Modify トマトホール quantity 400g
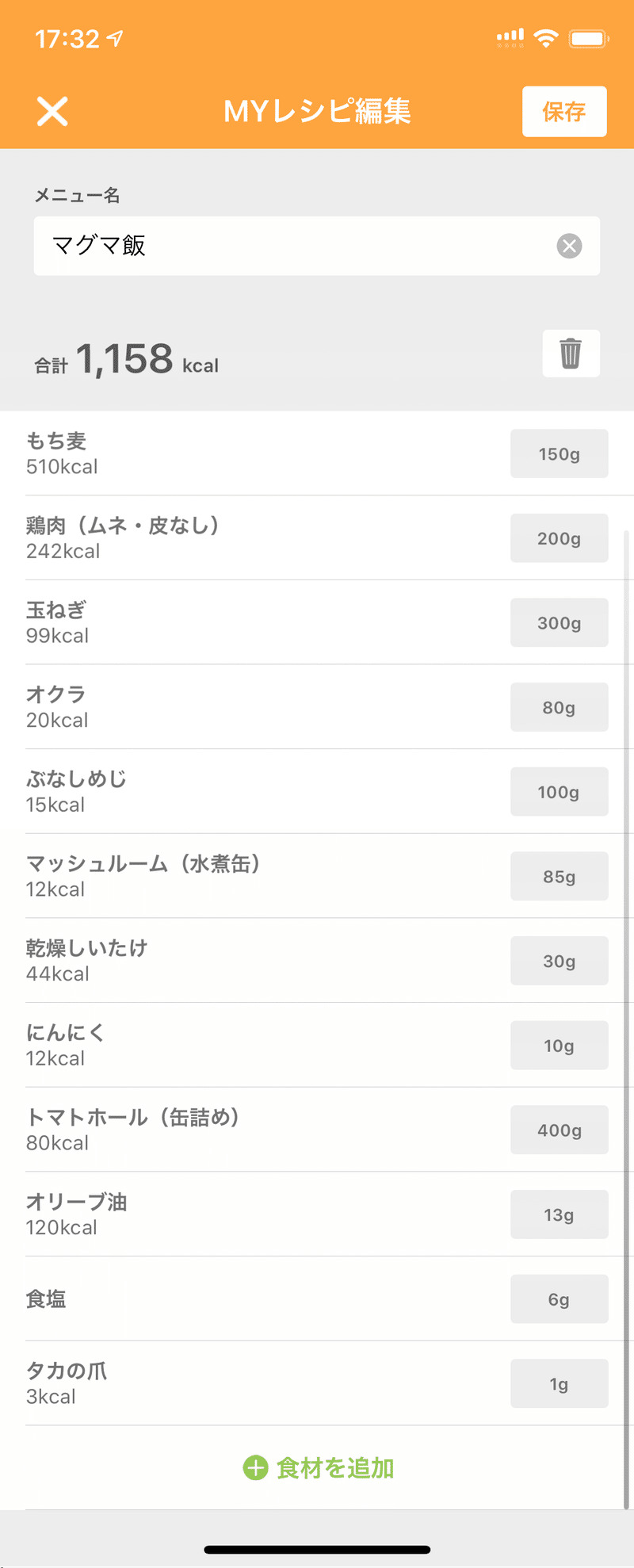The image size is (634, 1568). click(x=559, y=1130)
